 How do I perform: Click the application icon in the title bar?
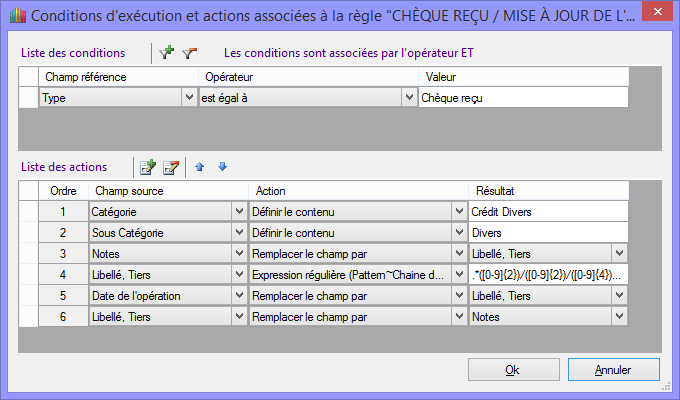click(14, 14)
